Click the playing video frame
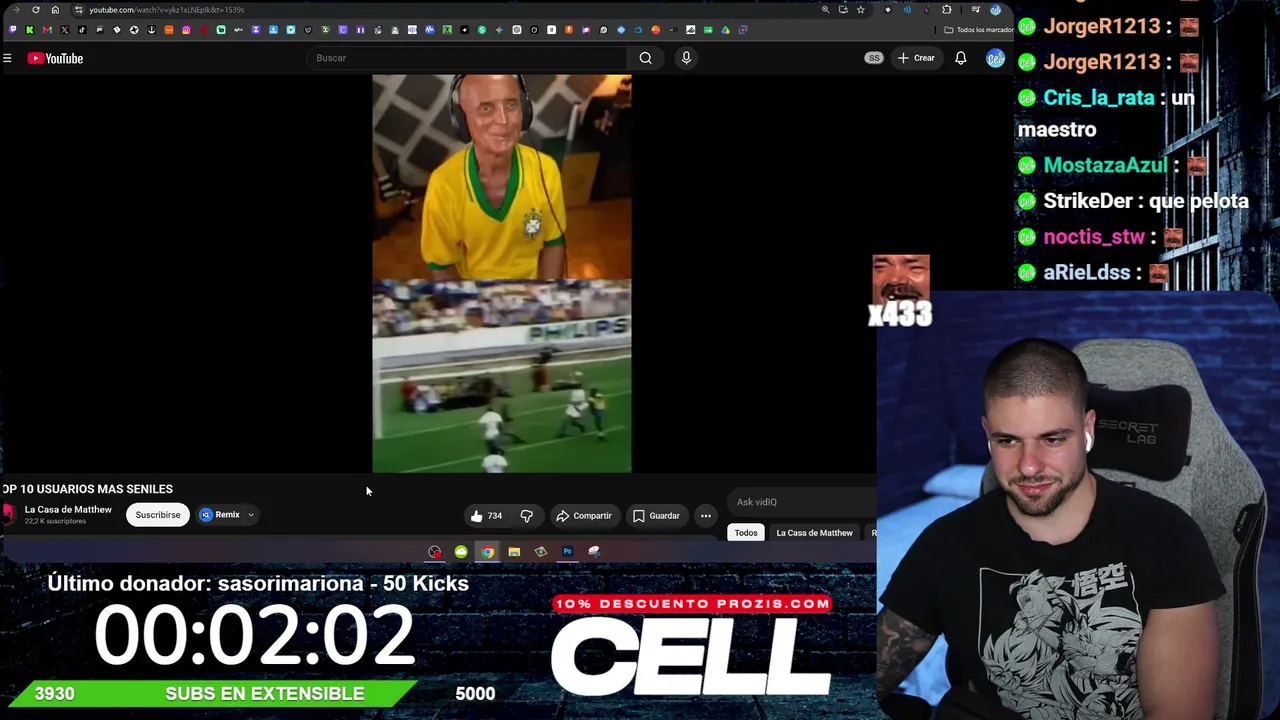Viewport: 1280px width, 720px height. 502,273
